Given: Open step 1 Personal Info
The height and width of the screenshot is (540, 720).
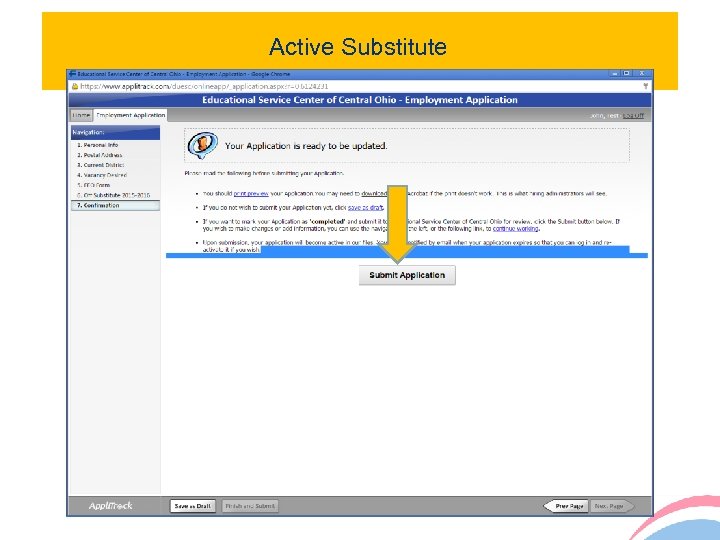Looking at the screenshot, I should (x=97, y=145).
